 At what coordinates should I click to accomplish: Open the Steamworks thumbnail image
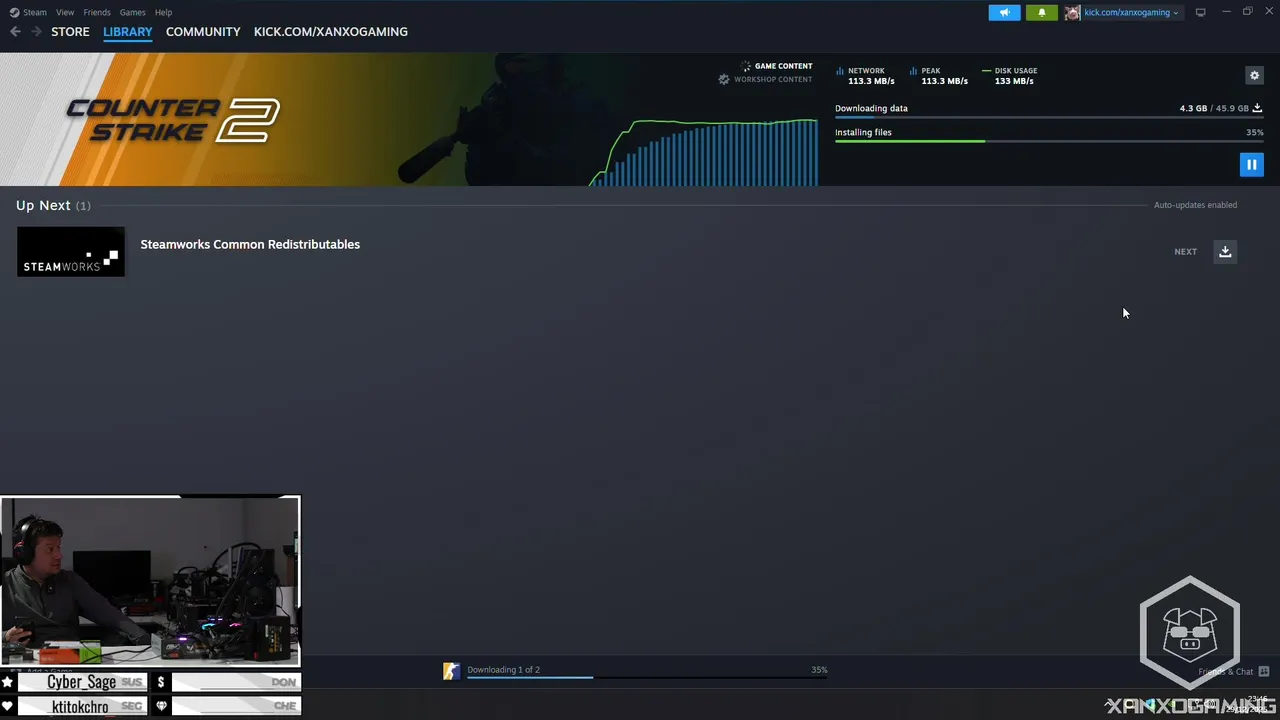click(71, 252)
